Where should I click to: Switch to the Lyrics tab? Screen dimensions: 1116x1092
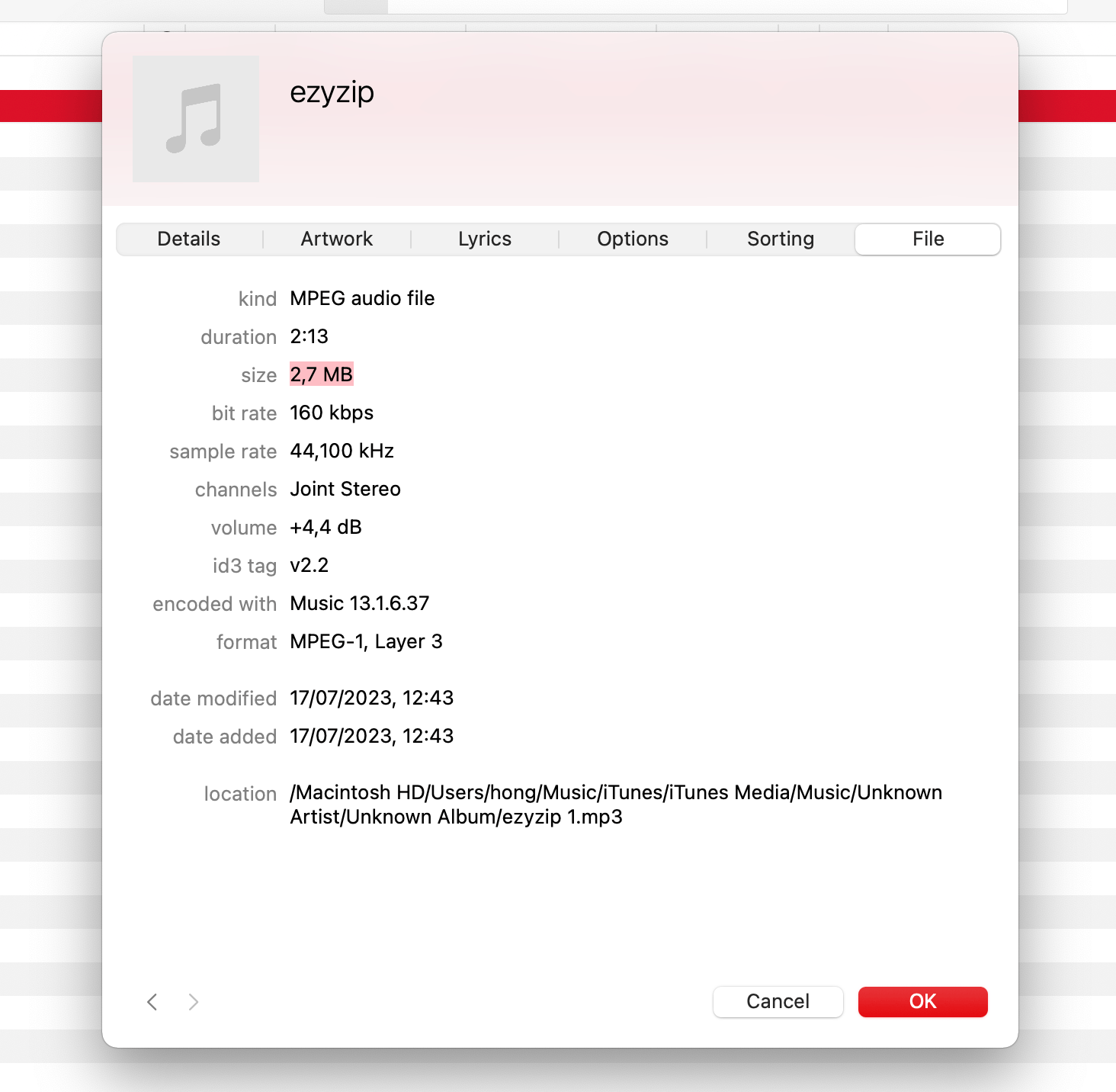[485, 239]
